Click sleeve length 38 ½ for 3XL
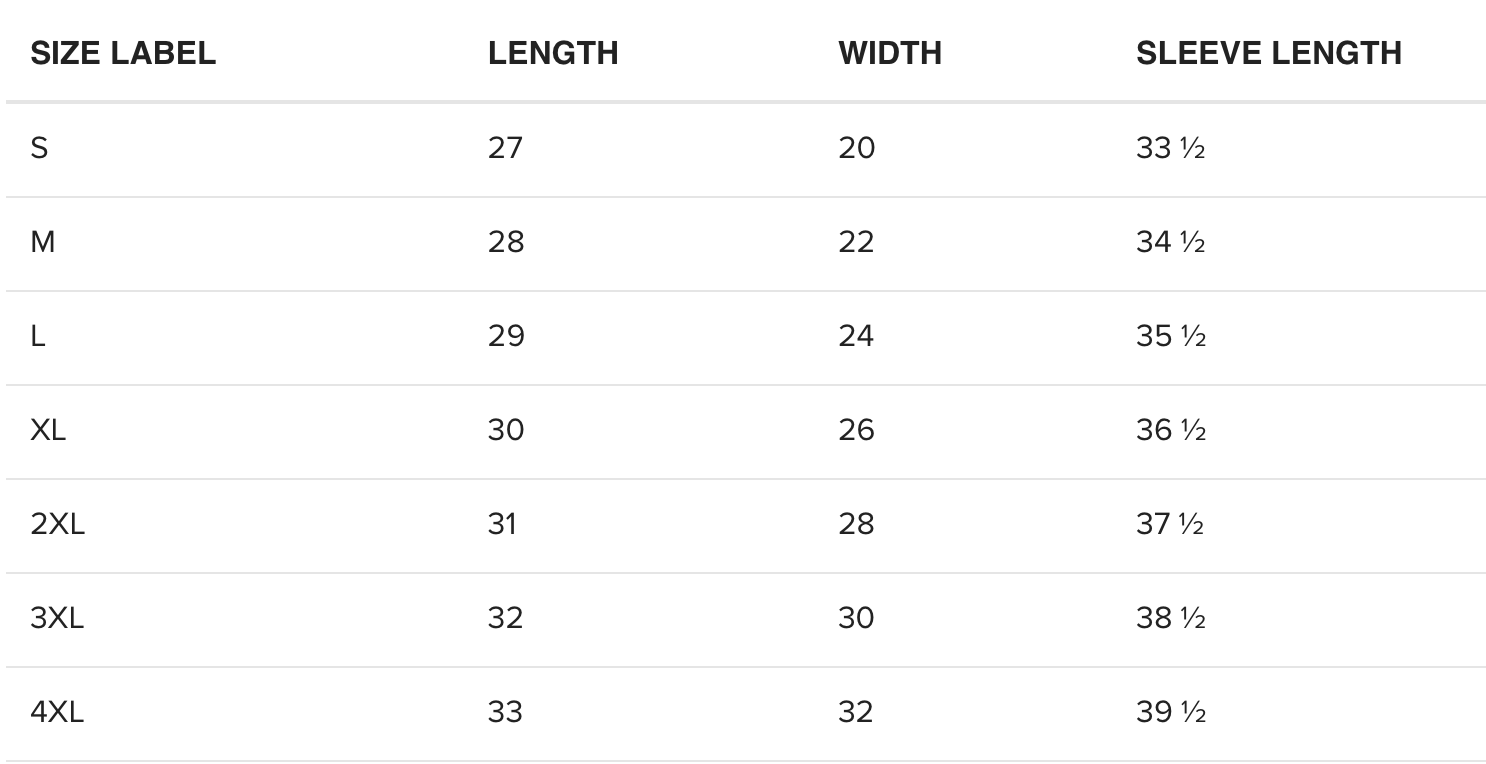Screen dimensions: 1486x764 click(x=1171, y=618)
